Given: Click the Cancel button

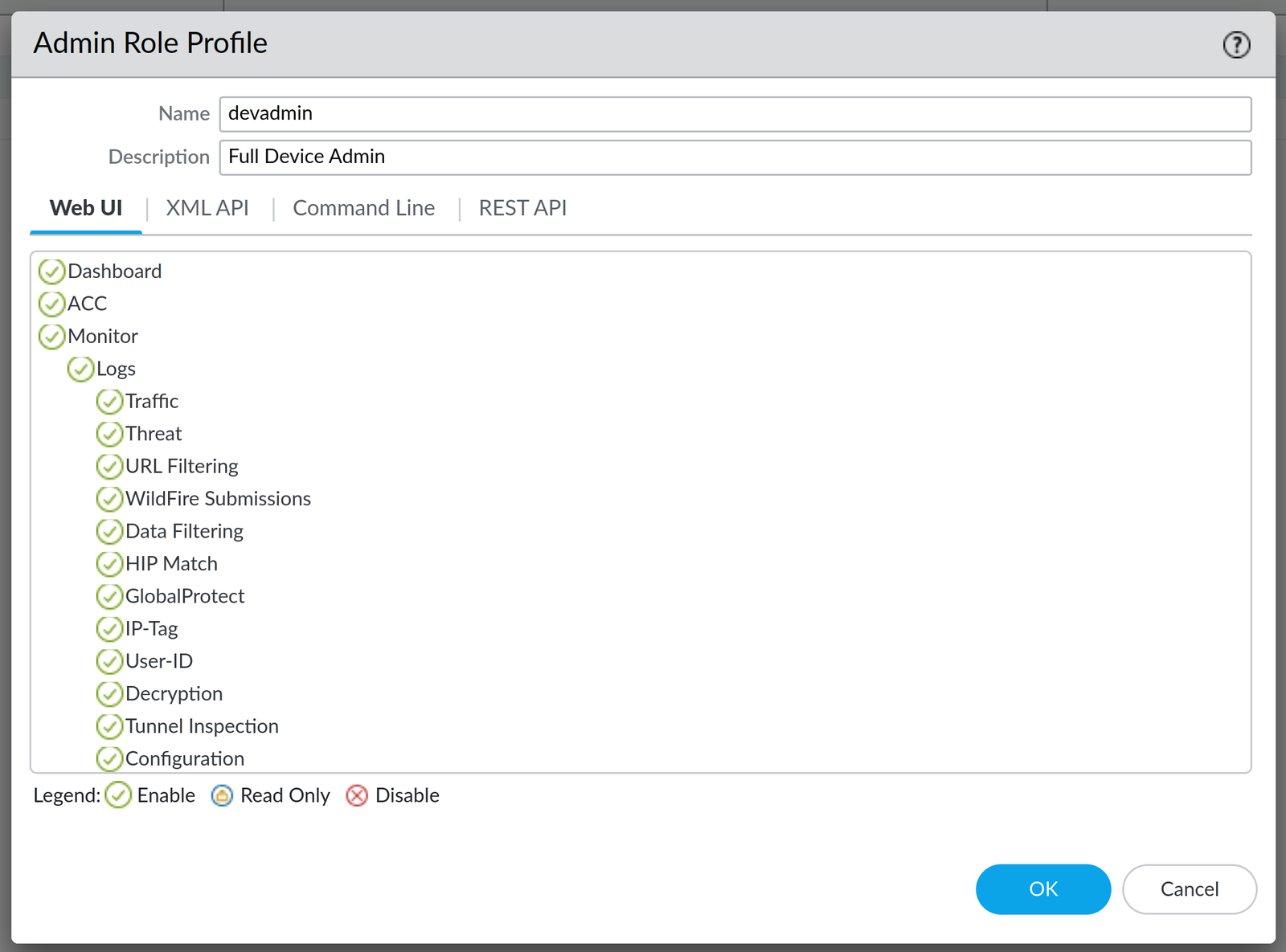Looking at the screenshot, I should coord(1189,889).
